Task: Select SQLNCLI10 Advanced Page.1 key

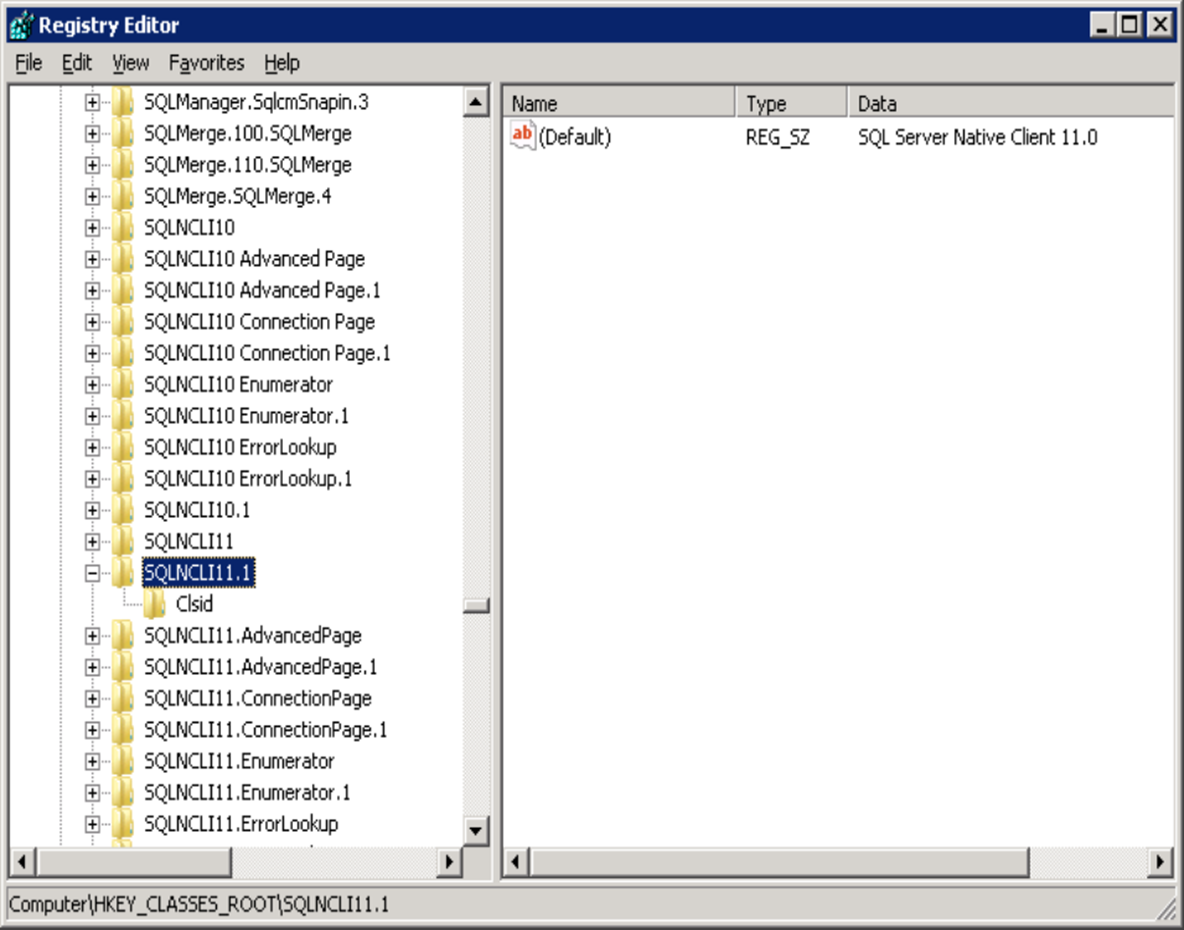Action: point(262,291)
